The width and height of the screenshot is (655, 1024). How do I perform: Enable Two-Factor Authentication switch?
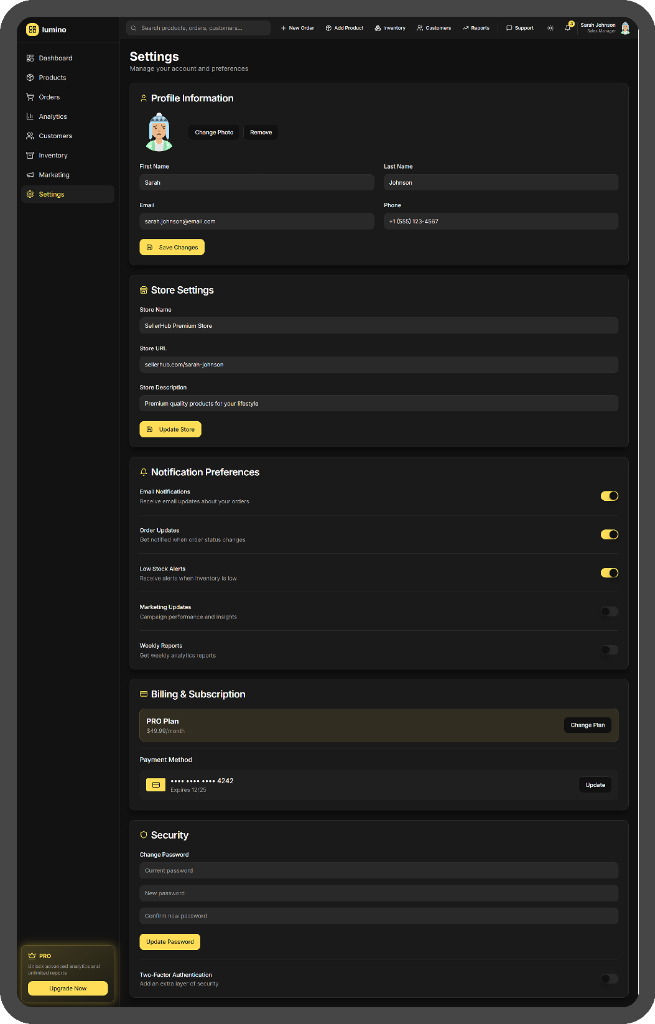point(609,979)
